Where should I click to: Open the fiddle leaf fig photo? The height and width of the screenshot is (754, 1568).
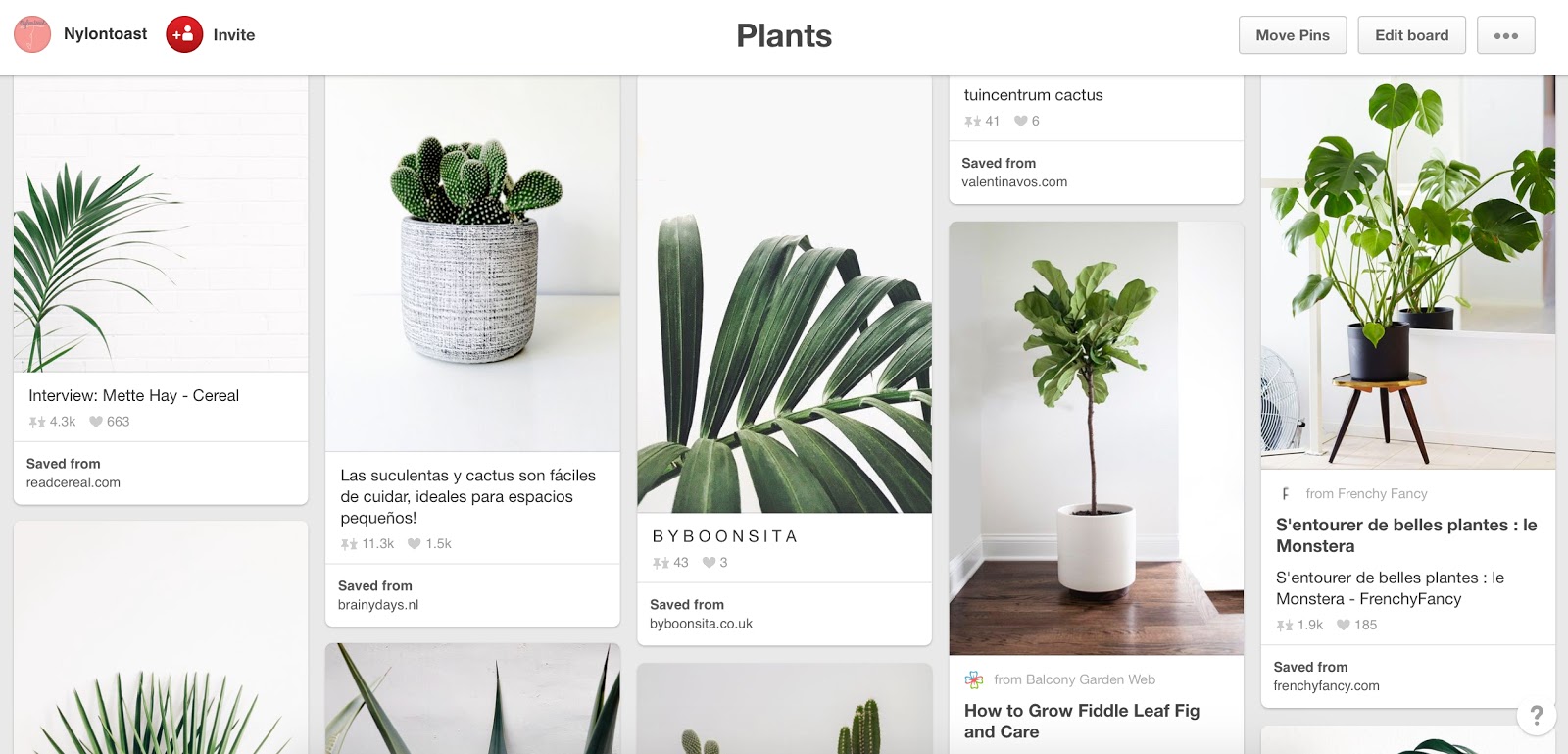1097,438
